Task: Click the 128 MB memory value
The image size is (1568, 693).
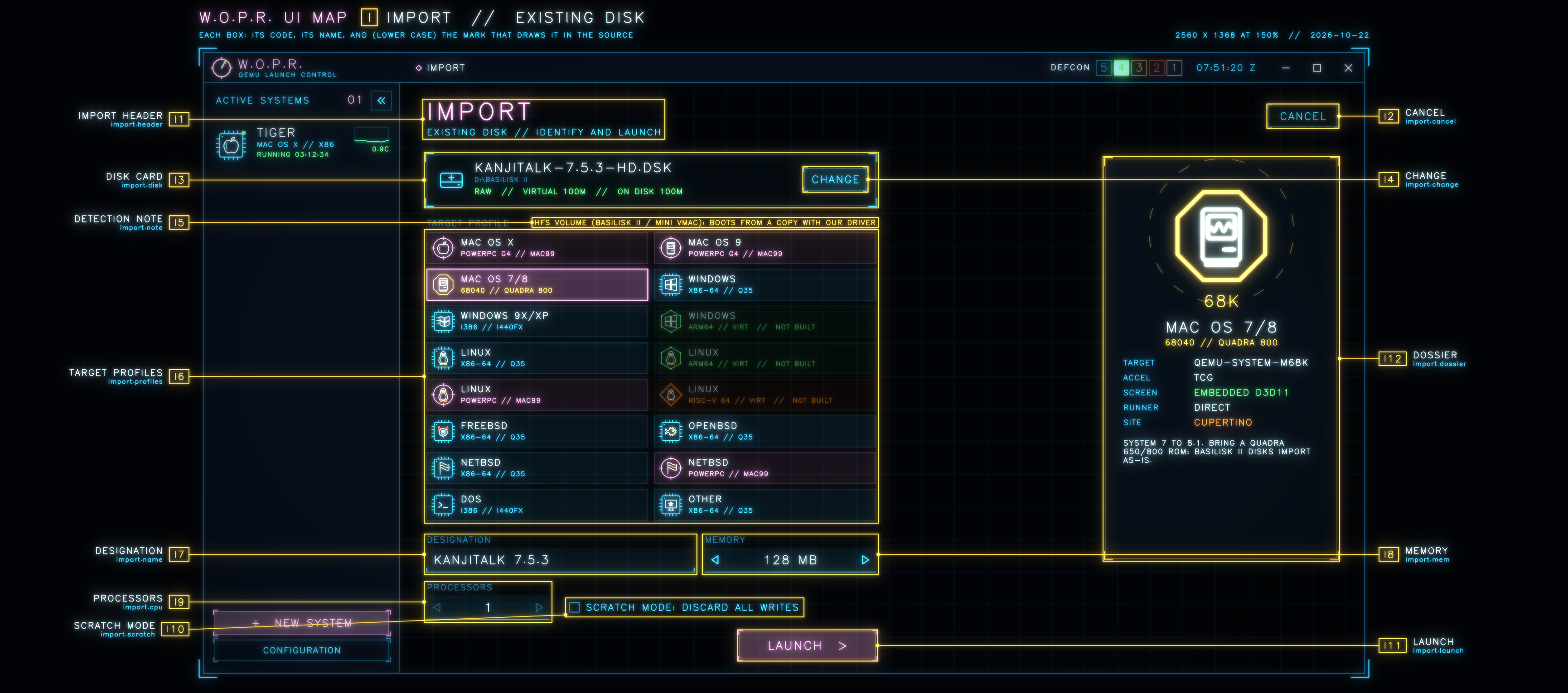Action: (790, 560)
